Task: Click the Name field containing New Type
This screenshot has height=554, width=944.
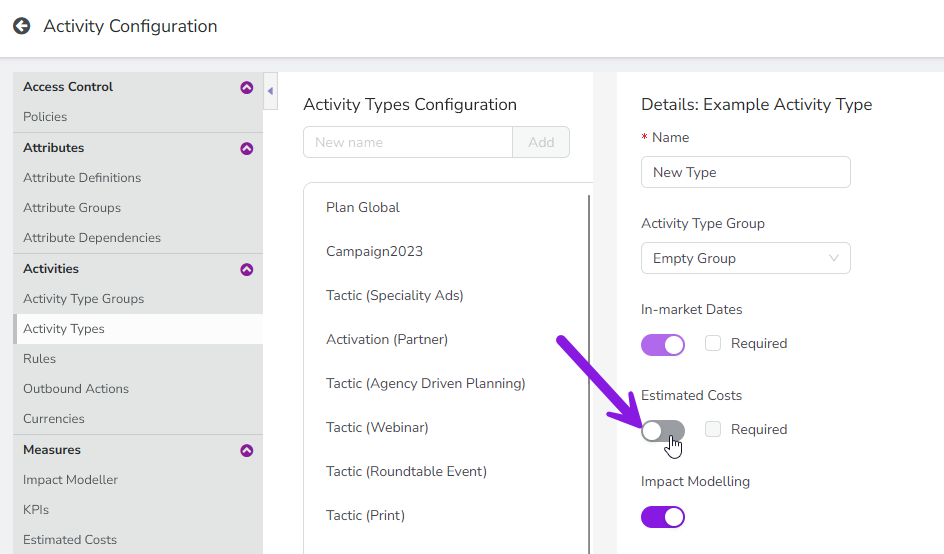Action: [745, 172]
